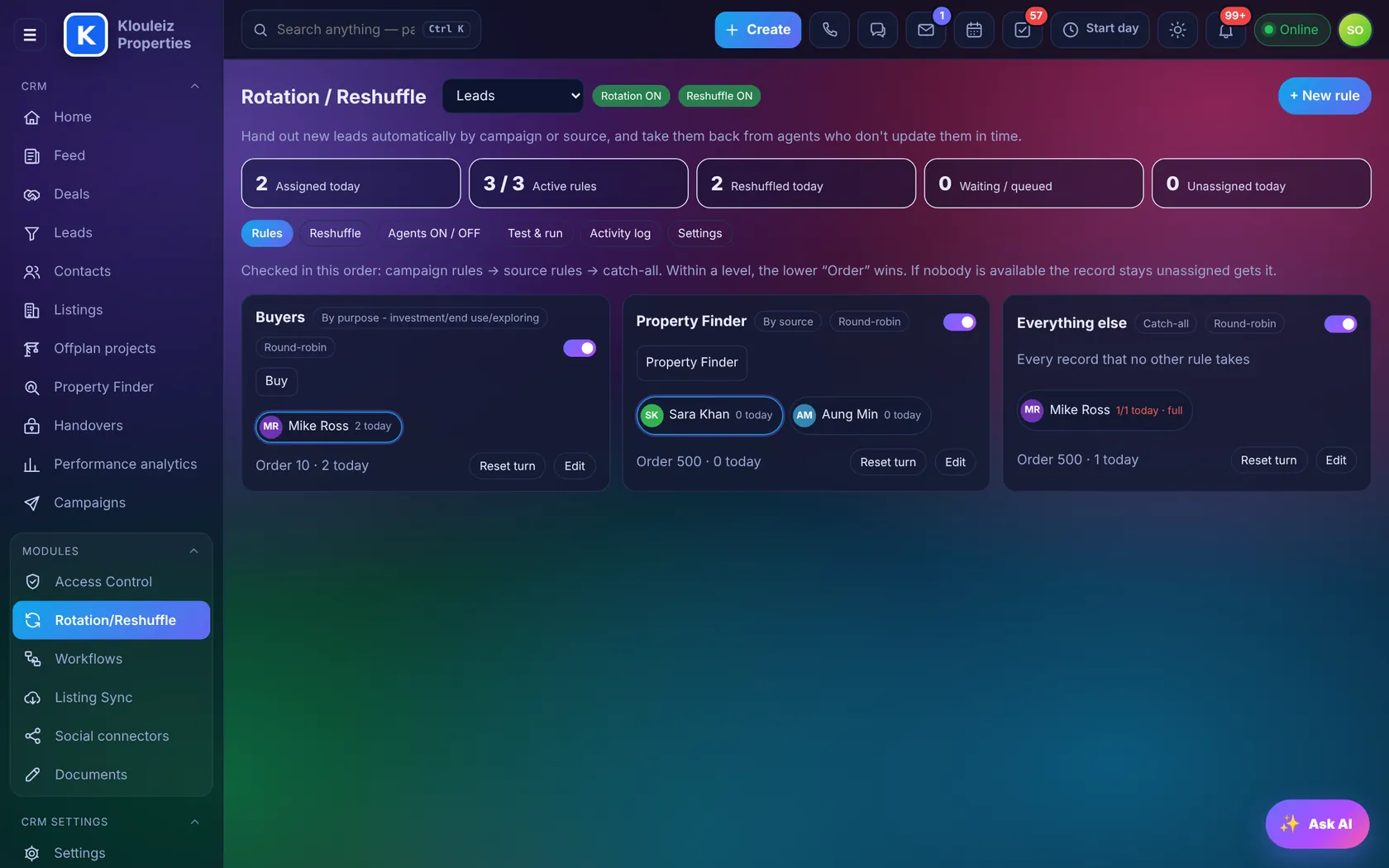Turn off Property Finder rule toggle
Image resolution: width=1389 pixels, height=868 pixels.
pos(959,322)
